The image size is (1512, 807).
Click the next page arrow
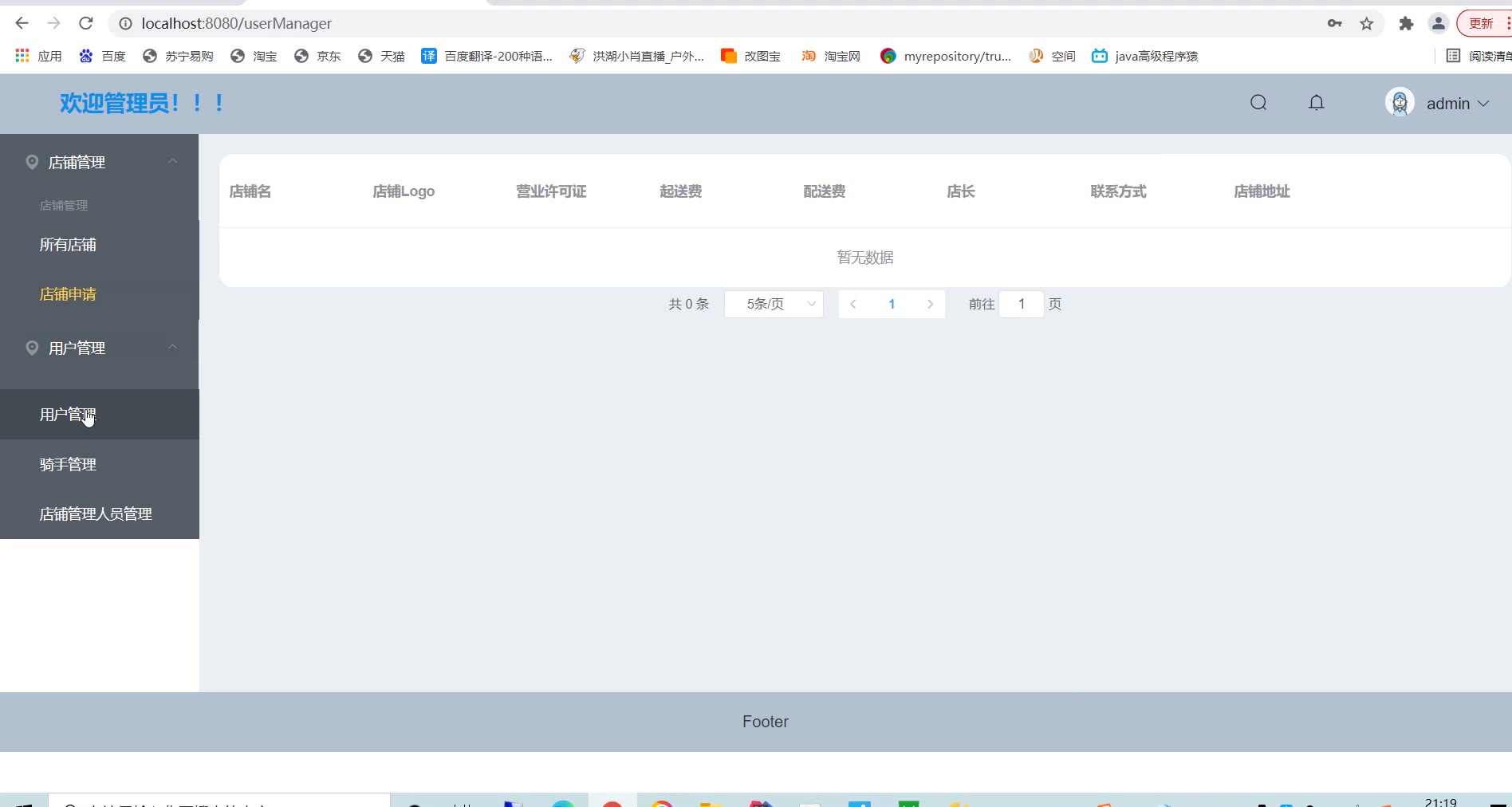tap(930, 304)
